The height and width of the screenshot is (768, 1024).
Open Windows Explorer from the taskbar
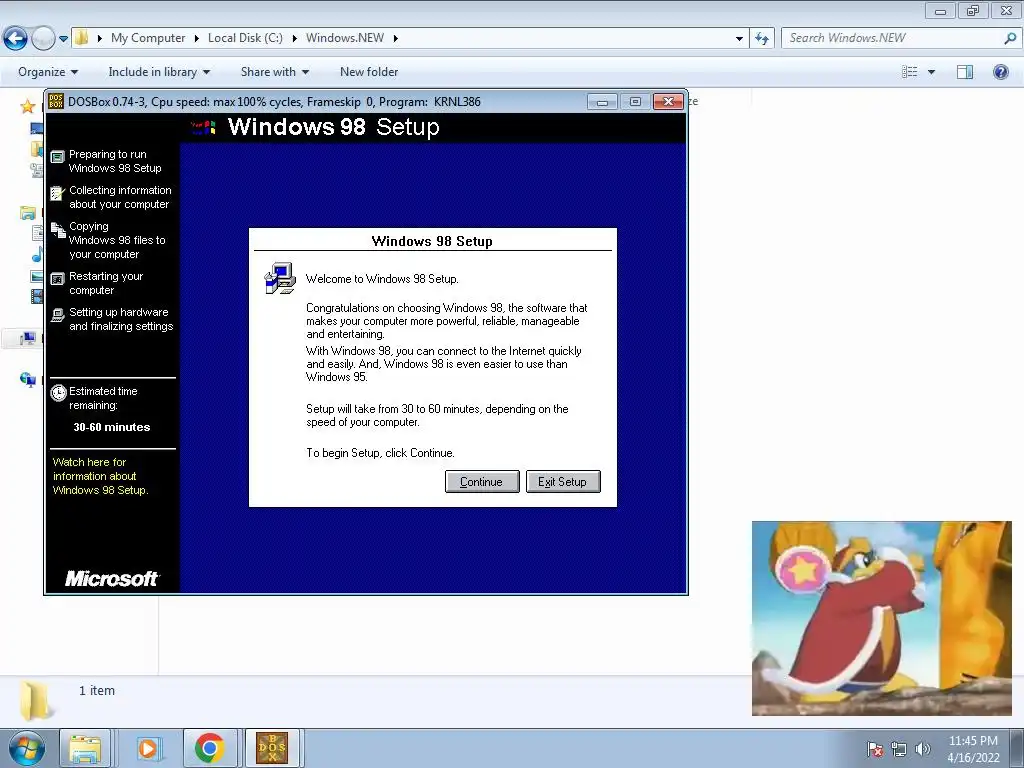(86, 748)
